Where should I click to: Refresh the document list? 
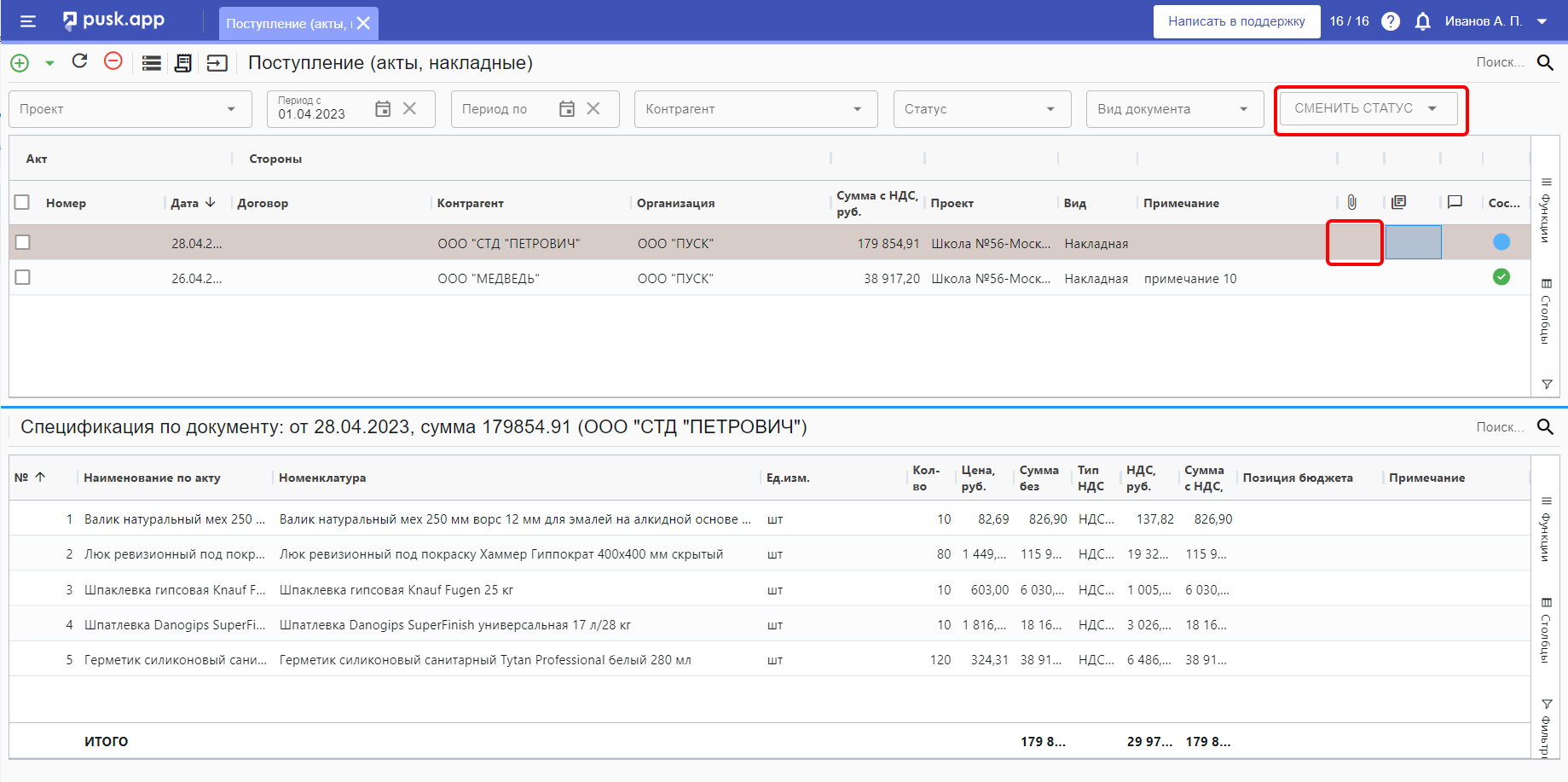(x=80, y=61)
